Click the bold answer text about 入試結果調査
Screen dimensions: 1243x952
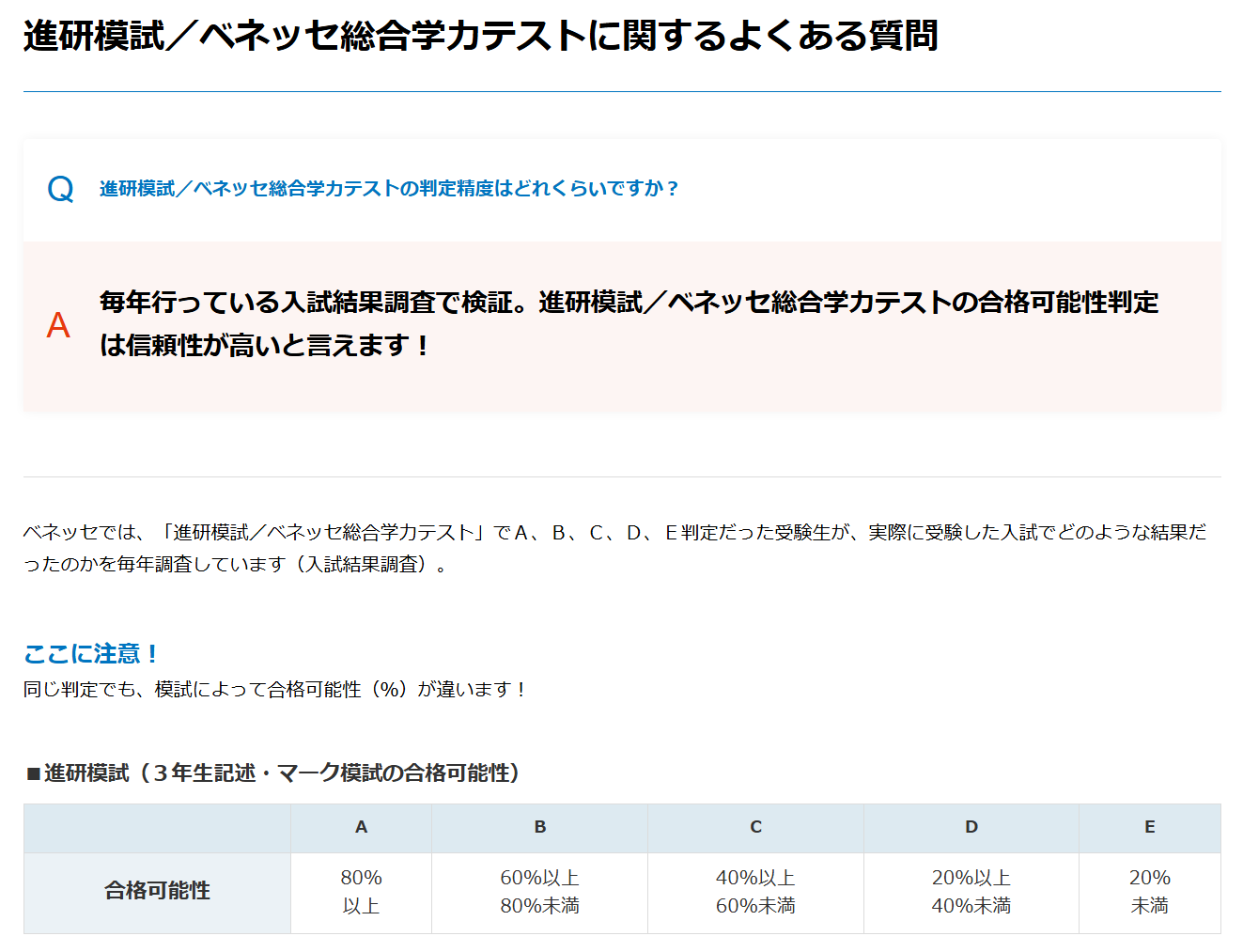coord(629,323)
